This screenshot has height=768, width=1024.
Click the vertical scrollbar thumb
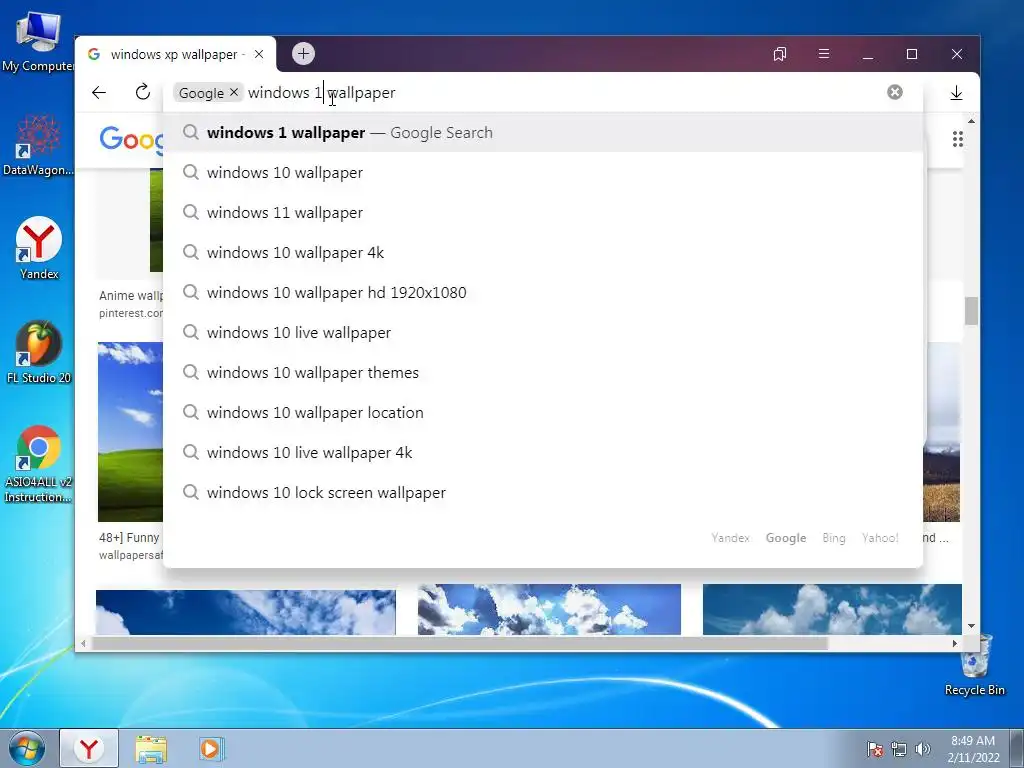[971, 311]
